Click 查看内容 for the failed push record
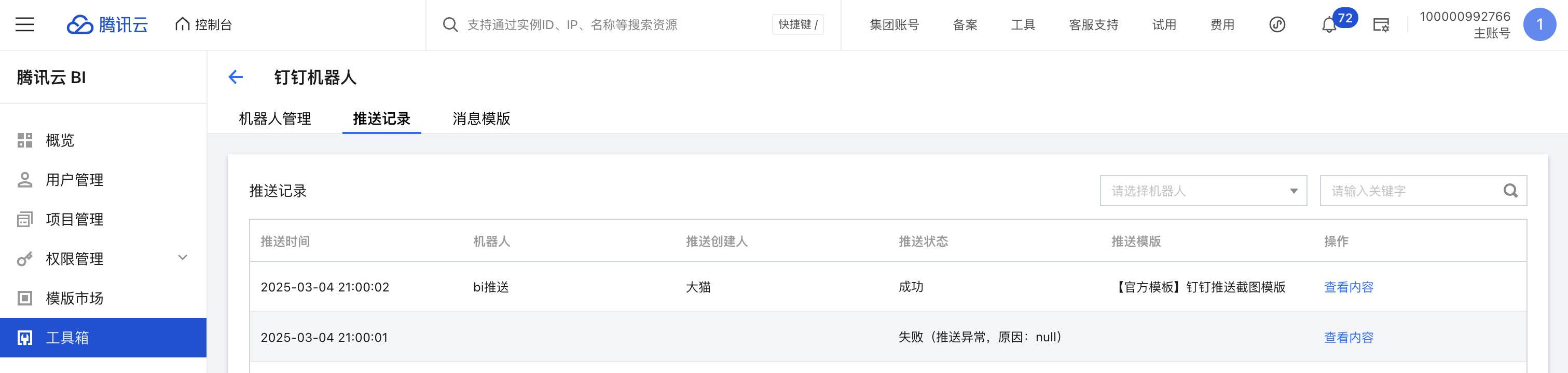This screenshot has width=1568, height=373. [1348, 338]
